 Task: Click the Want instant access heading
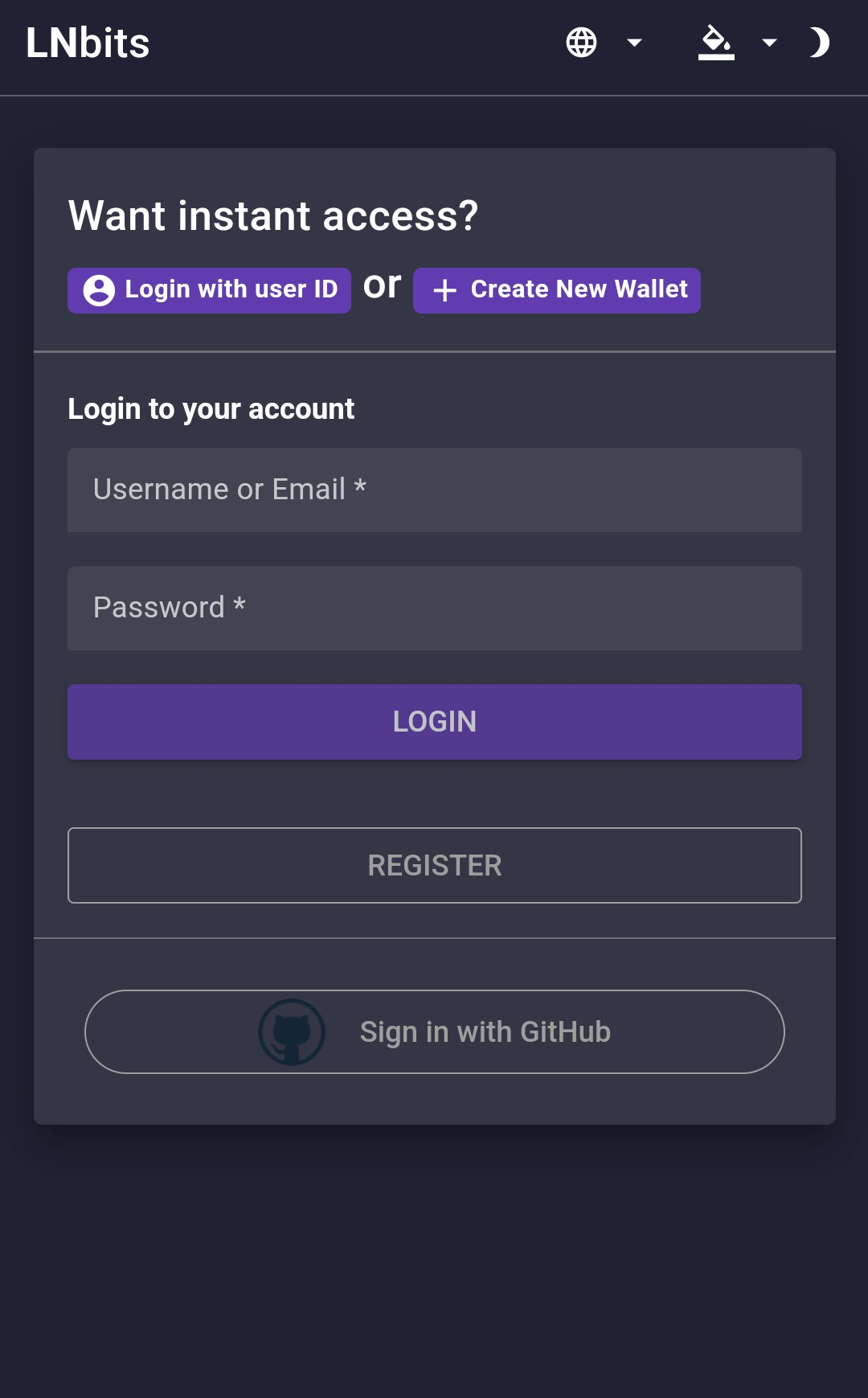tap(273, 215)
